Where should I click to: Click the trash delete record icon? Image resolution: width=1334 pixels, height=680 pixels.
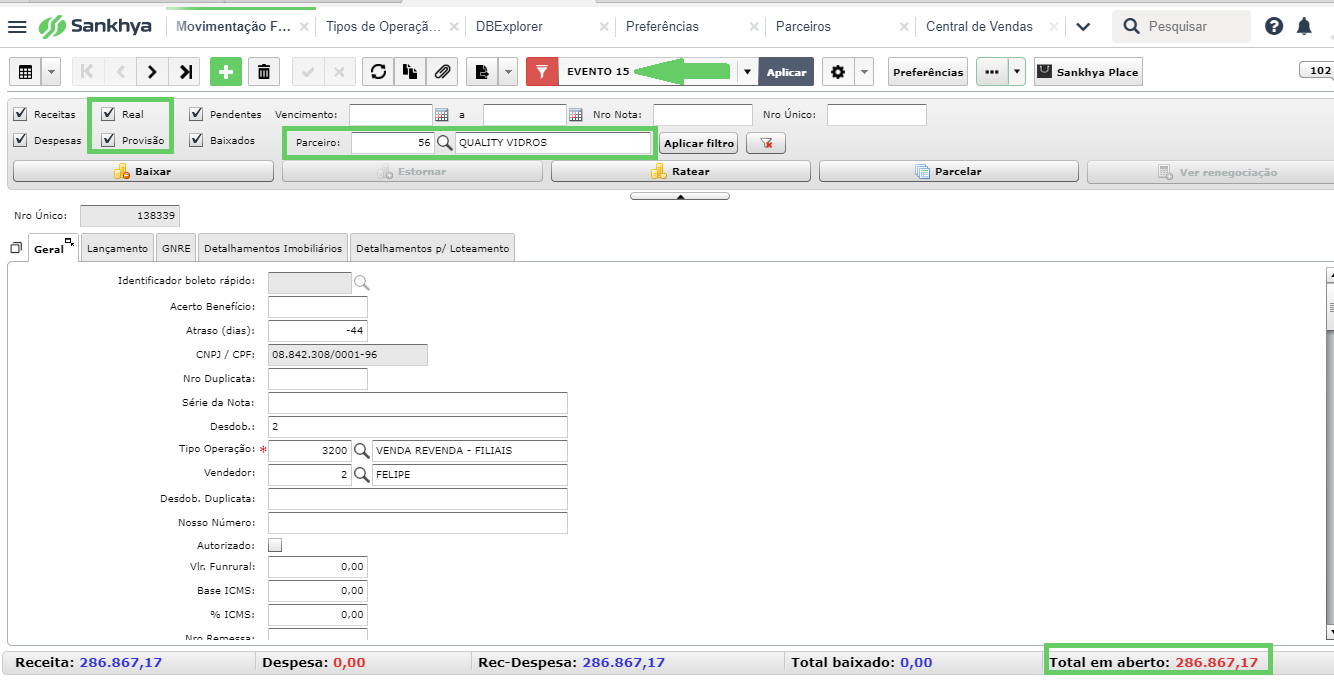coord(264,72)
